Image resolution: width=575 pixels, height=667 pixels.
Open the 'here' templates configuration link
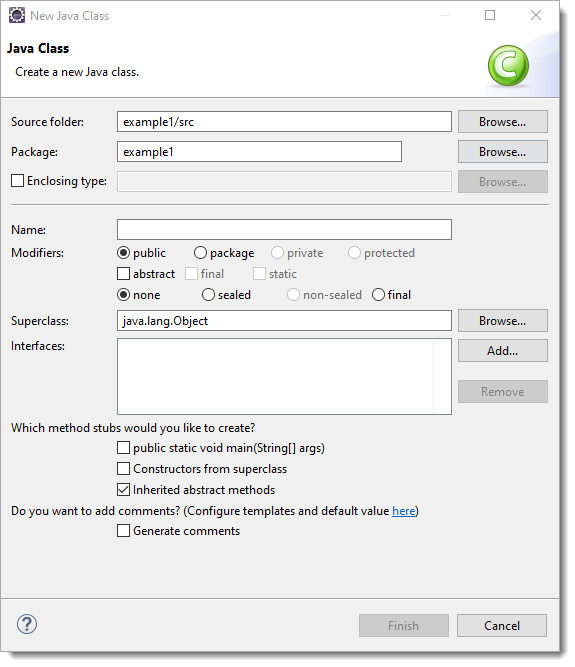coord(404,510)
